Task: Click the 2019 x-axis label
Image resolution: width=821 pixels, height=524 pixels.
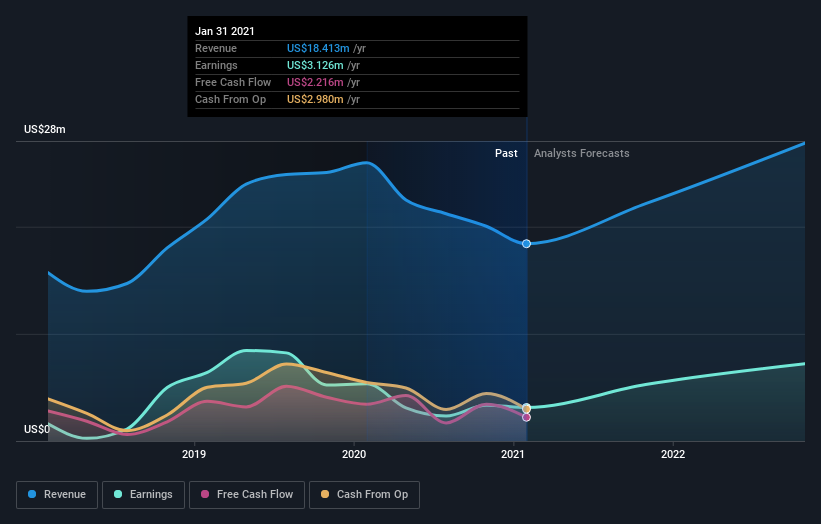Action: 194,454
